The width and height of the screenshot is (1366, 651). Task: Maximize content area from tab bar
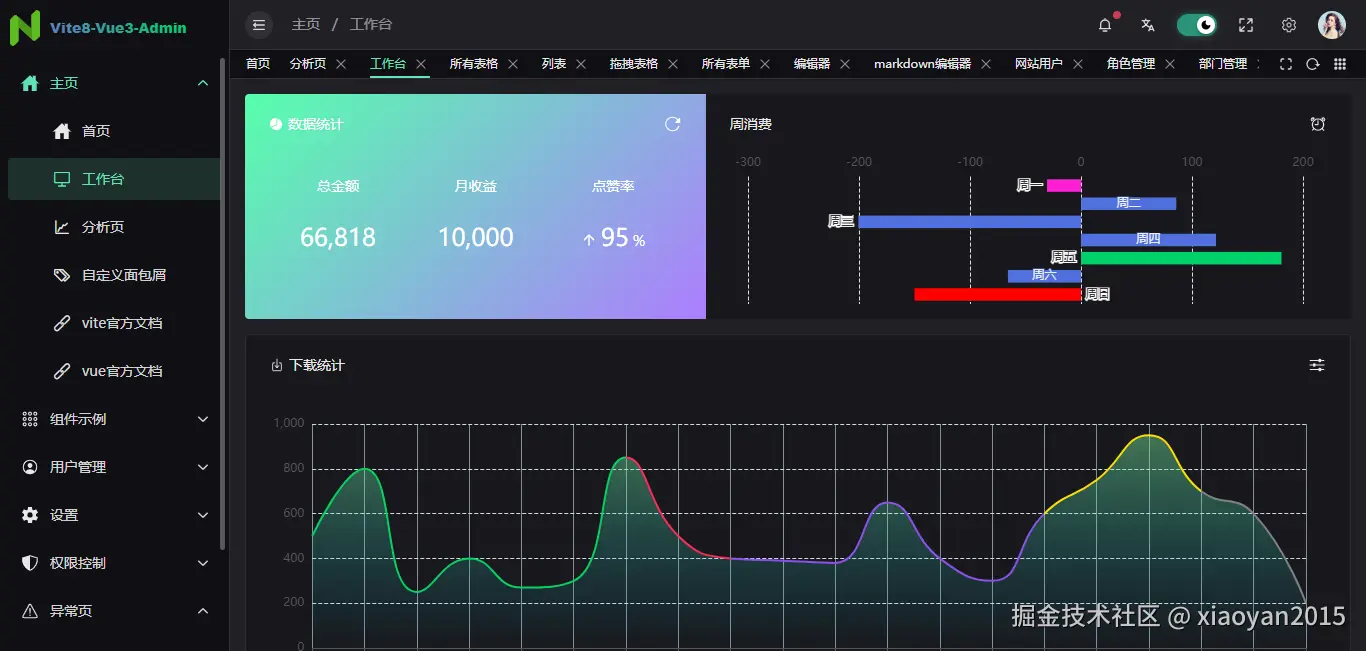coord(1287,64)
